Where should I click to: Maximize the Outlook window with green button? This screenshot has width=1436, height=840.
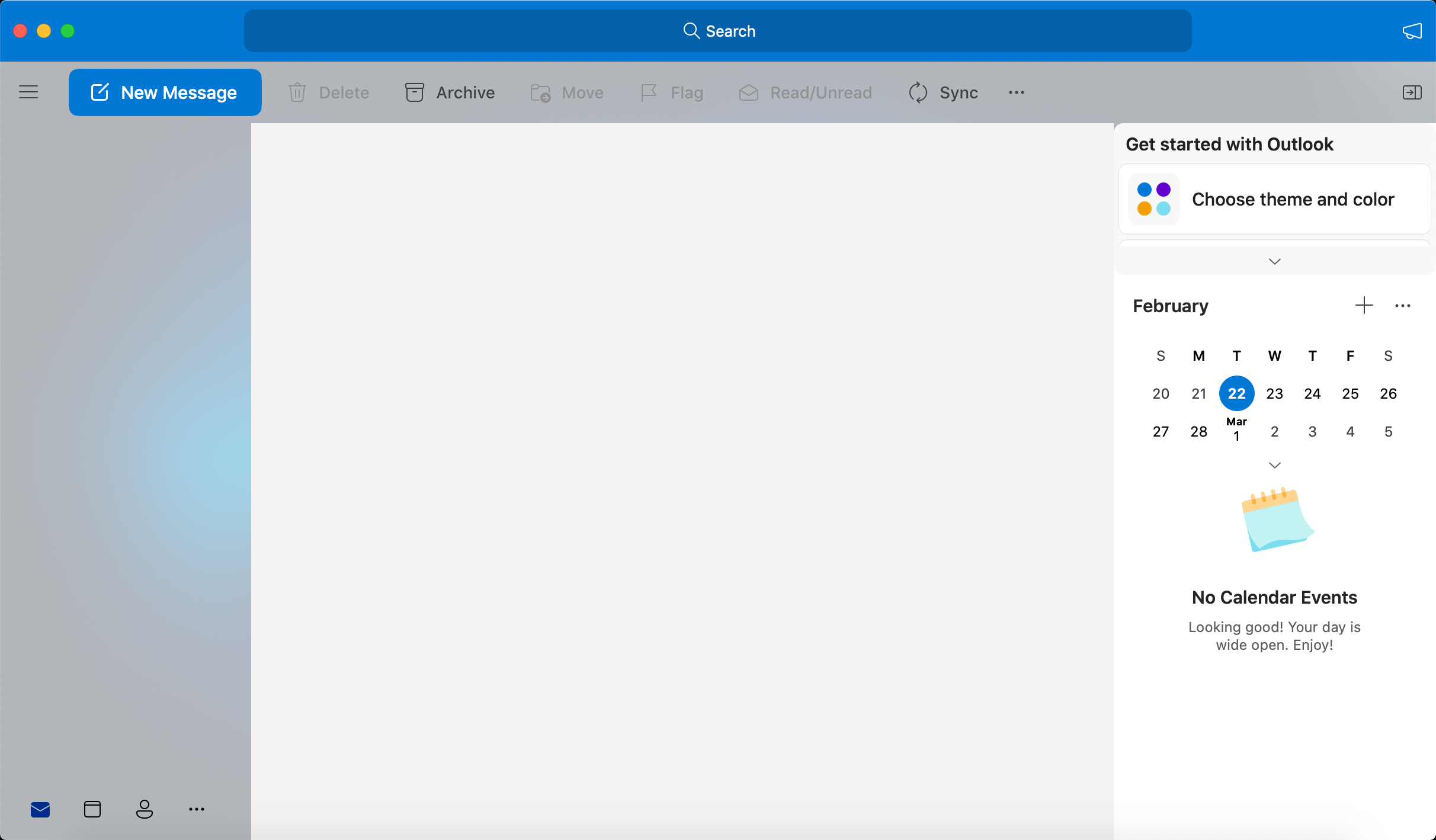pos(68,31)
